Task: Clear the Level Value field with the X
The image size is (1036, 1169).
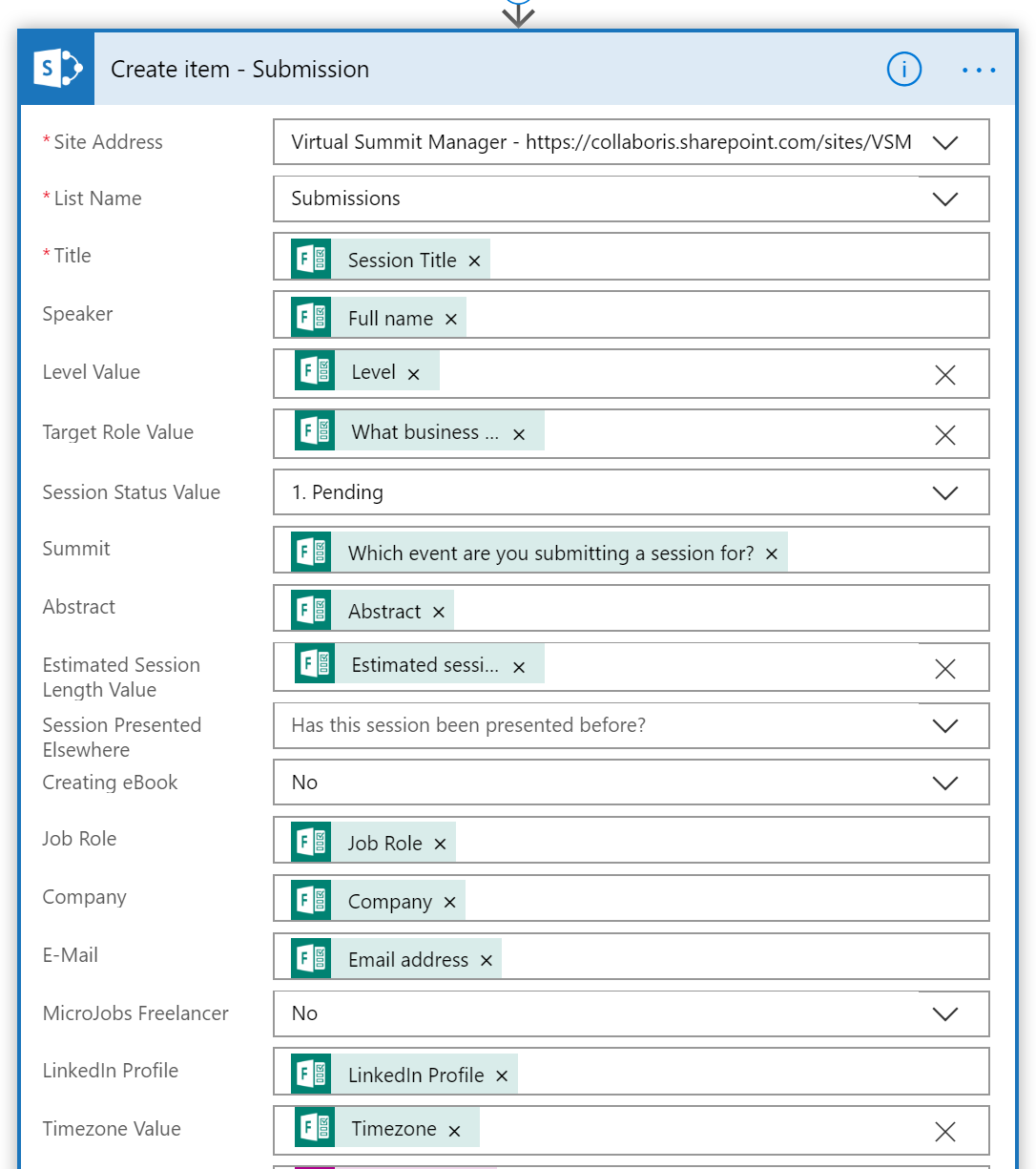Action: (945, 374)
